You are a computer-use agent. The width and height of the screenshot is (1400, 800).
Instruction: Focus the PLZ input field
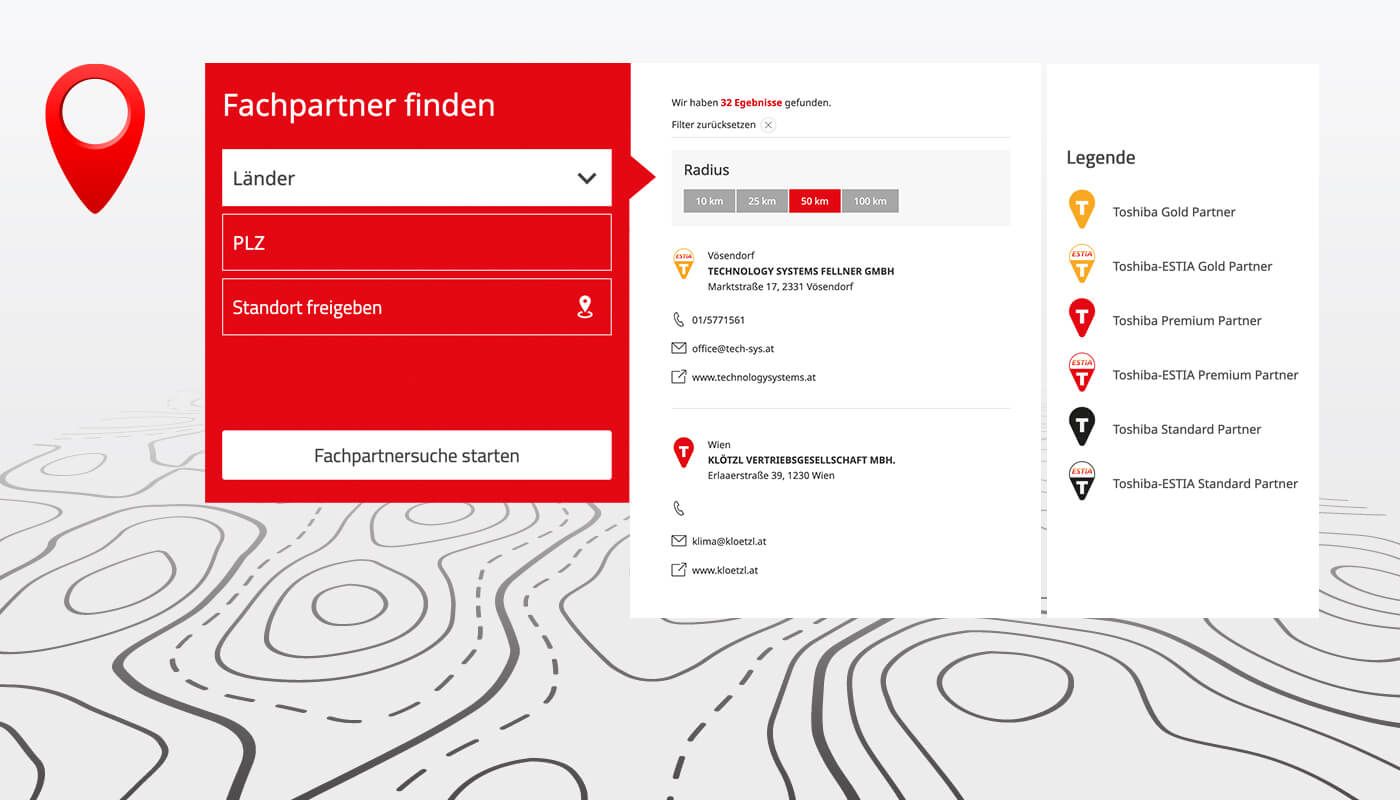(416, 243)
